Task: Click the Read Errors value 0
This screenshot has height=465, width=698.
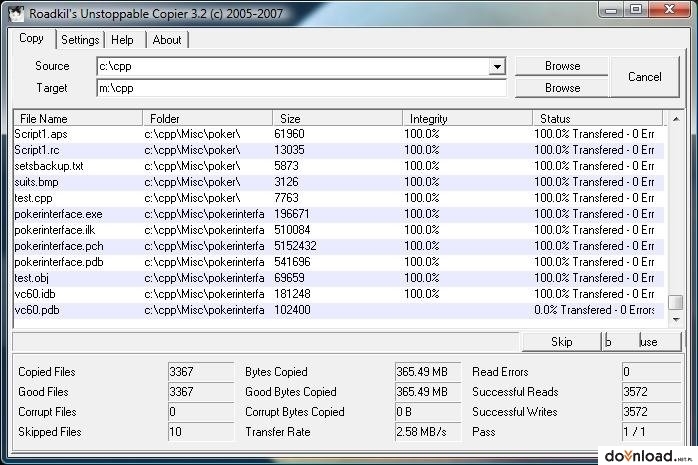Action: (651, 372)
